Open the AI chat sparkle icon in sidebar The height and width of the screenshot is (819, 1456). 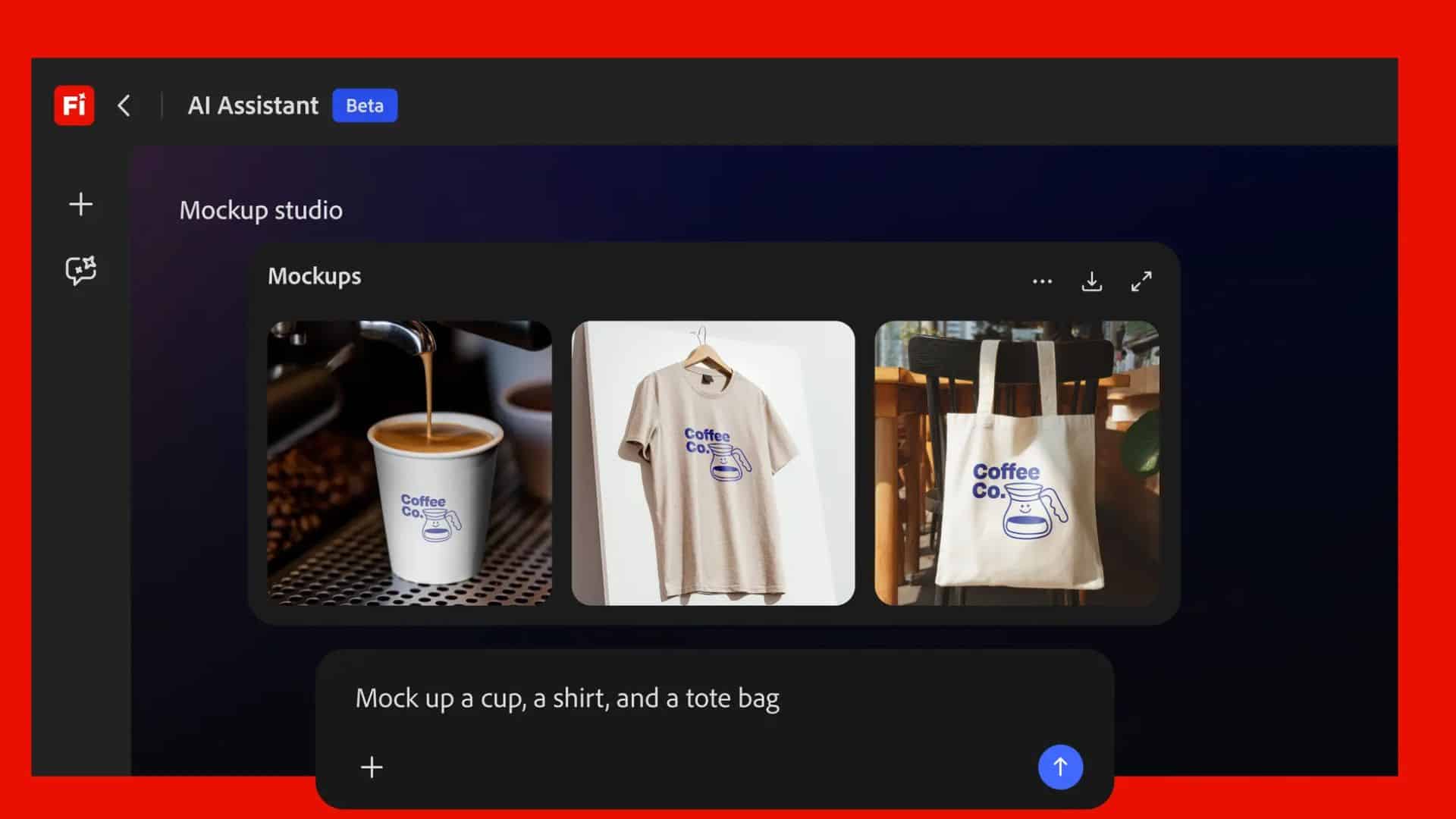point(80,270)
